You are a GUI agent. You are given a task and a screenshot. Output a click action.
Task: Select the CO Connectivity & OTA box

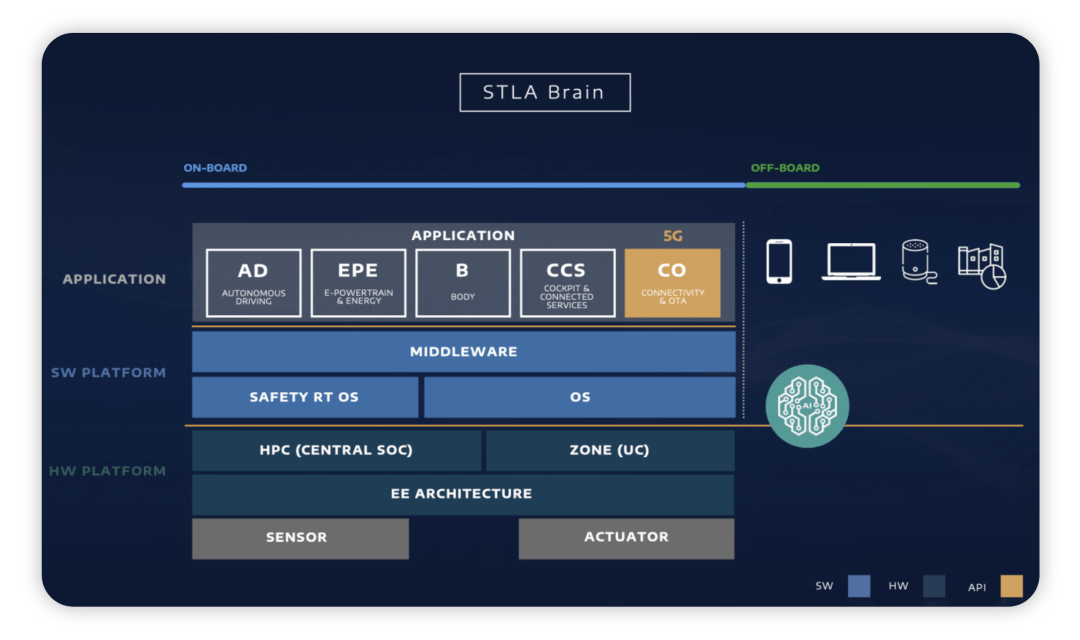coord(672,283)
